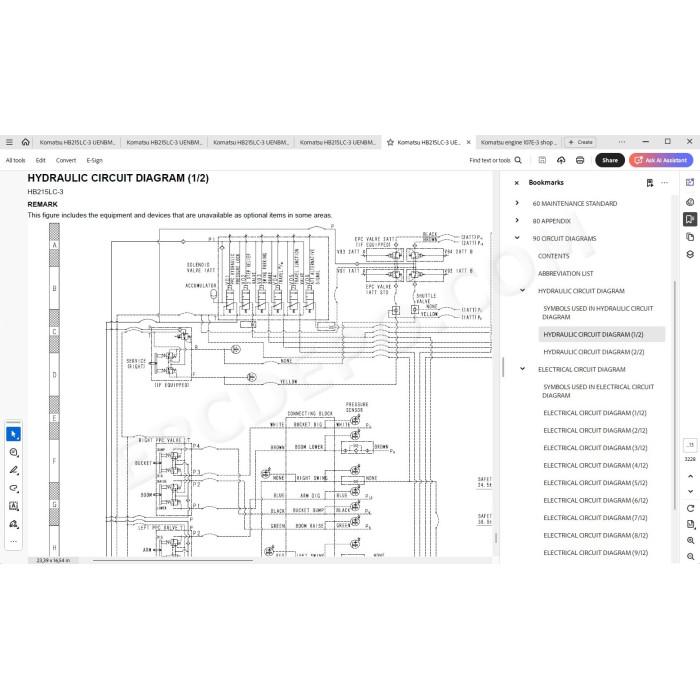The height and width of the screenshot is (700, 700).
Task: Select the signature stamp tool
Action: [x=13, y=524]
